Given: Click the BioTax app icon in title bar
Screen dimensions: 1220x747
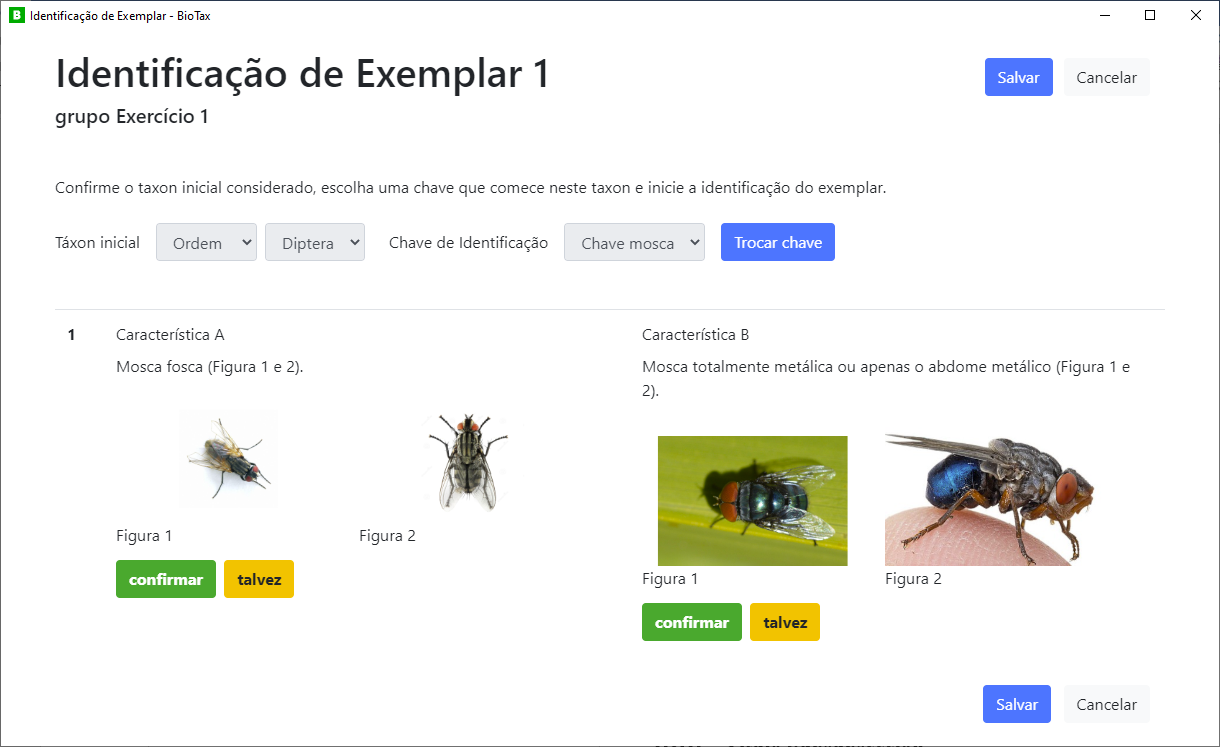Looking at the screenshot, I should 16,15.
